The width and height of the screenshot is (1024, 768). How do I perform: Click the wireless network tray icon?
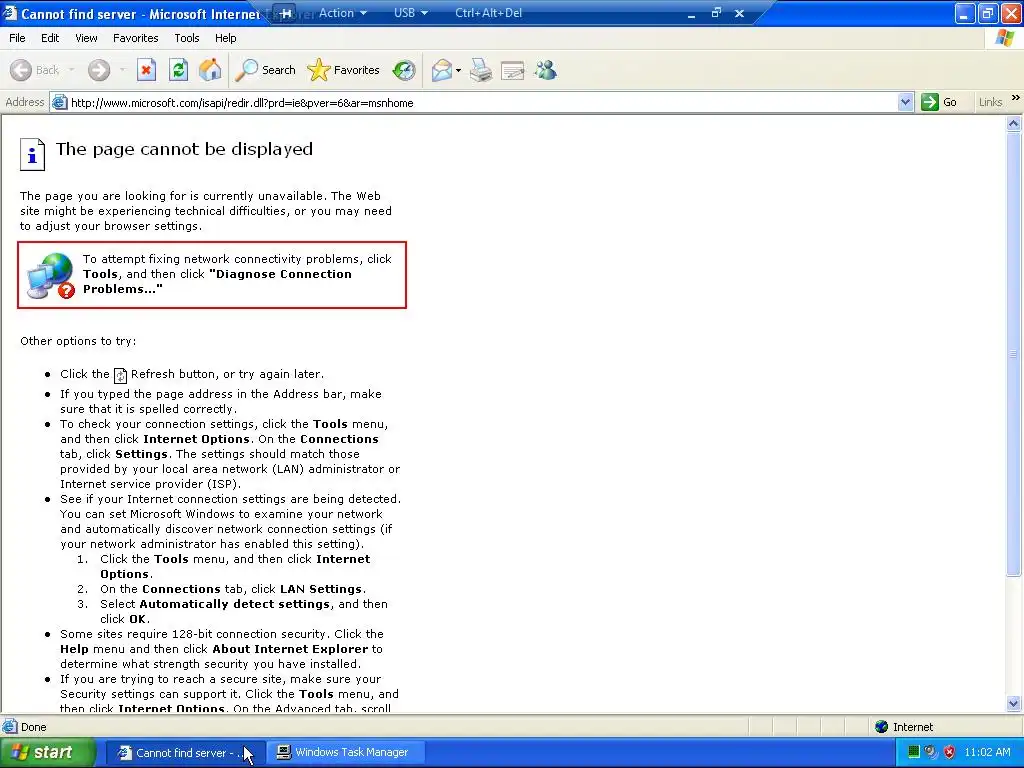click(x=931, y=752)
